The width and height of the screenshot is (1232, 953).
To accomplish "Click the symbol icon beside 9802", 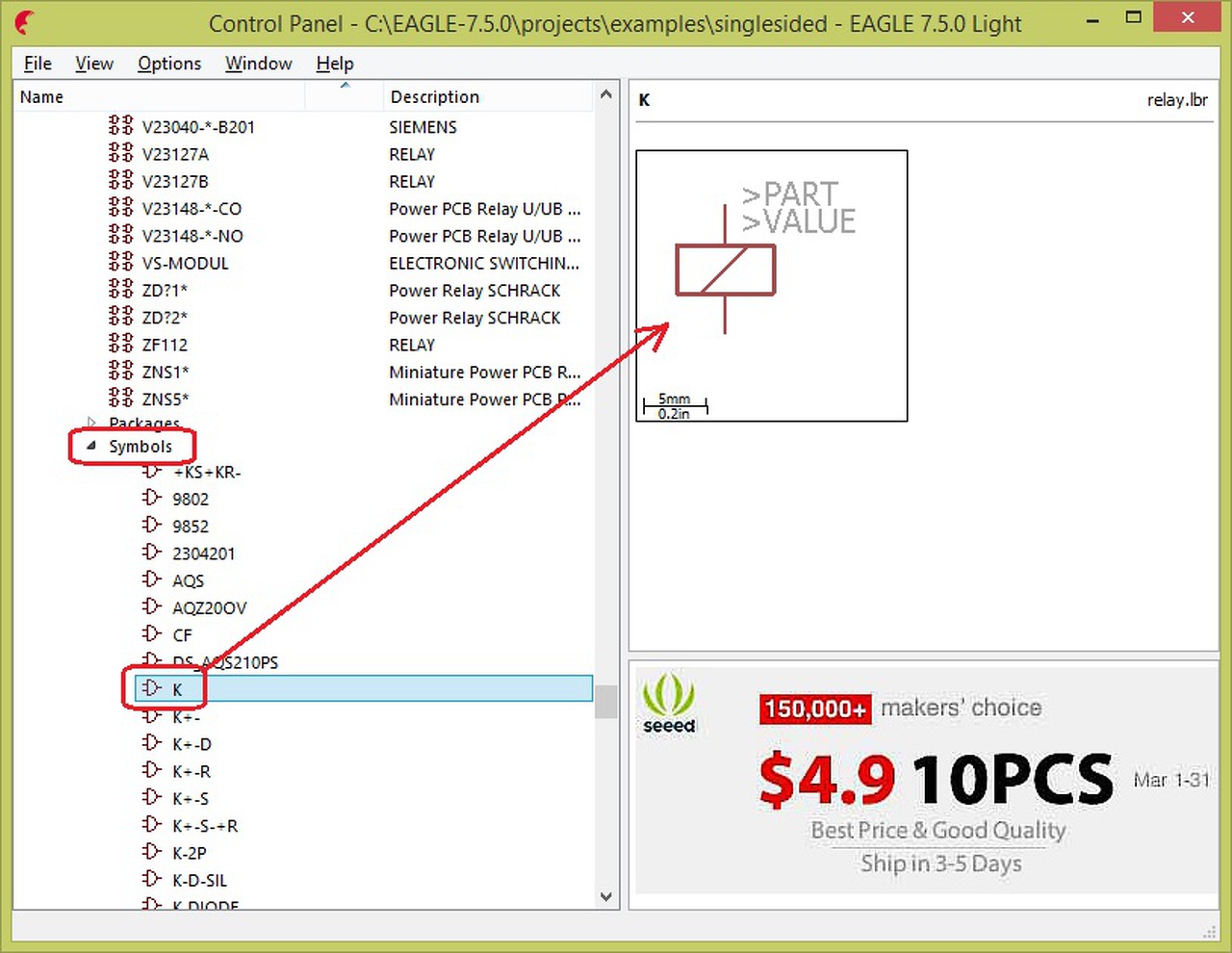I will point(151,498).
